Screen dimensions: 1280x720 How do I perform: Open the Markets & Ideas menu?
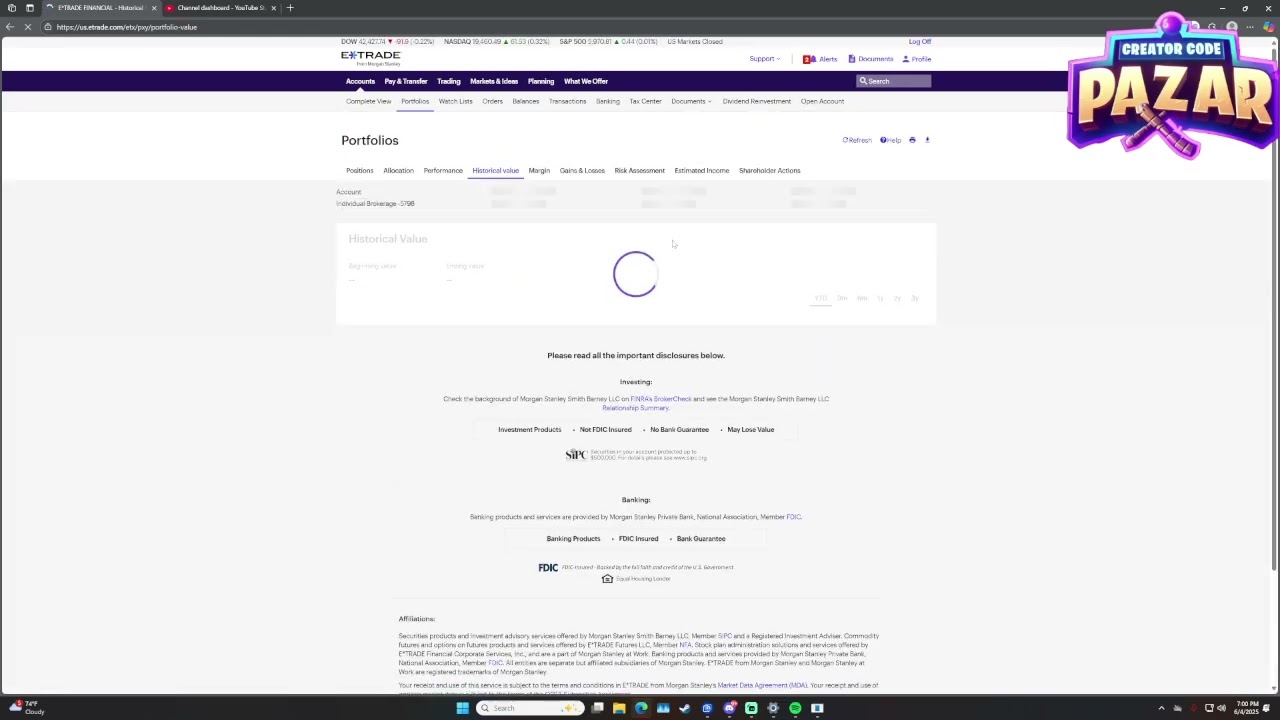coord(494,81)
